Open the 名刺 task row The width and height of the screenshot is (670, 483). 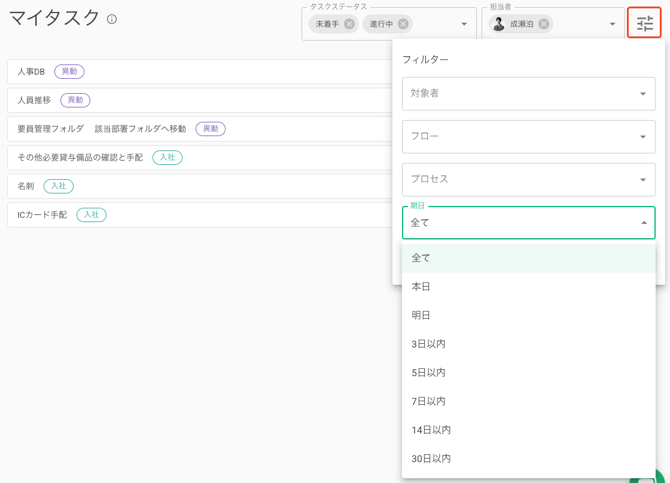click(200, 186)
